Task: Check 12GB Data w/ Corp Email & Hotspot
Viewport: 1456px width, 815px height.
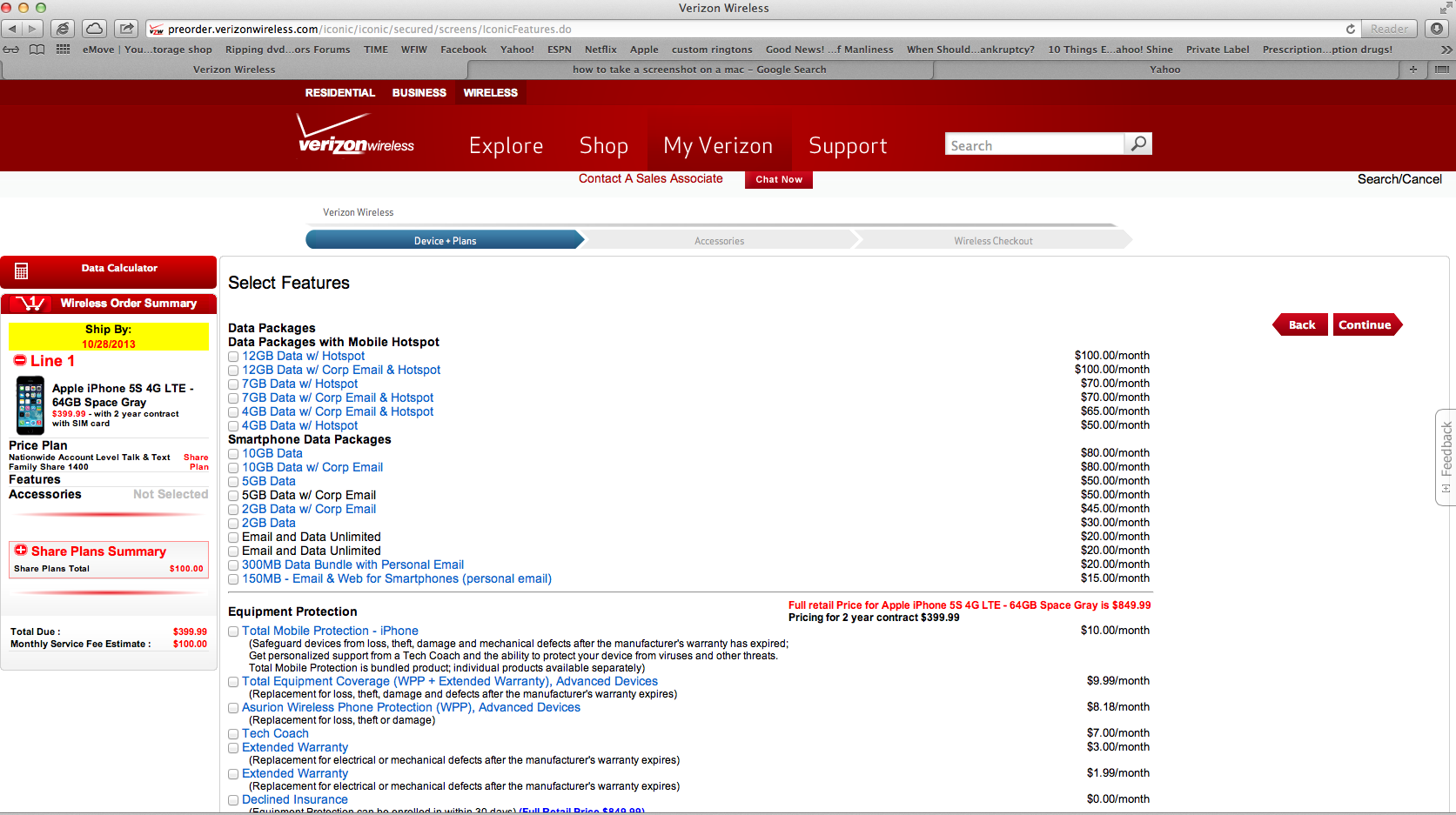Action: click(233, 371)
